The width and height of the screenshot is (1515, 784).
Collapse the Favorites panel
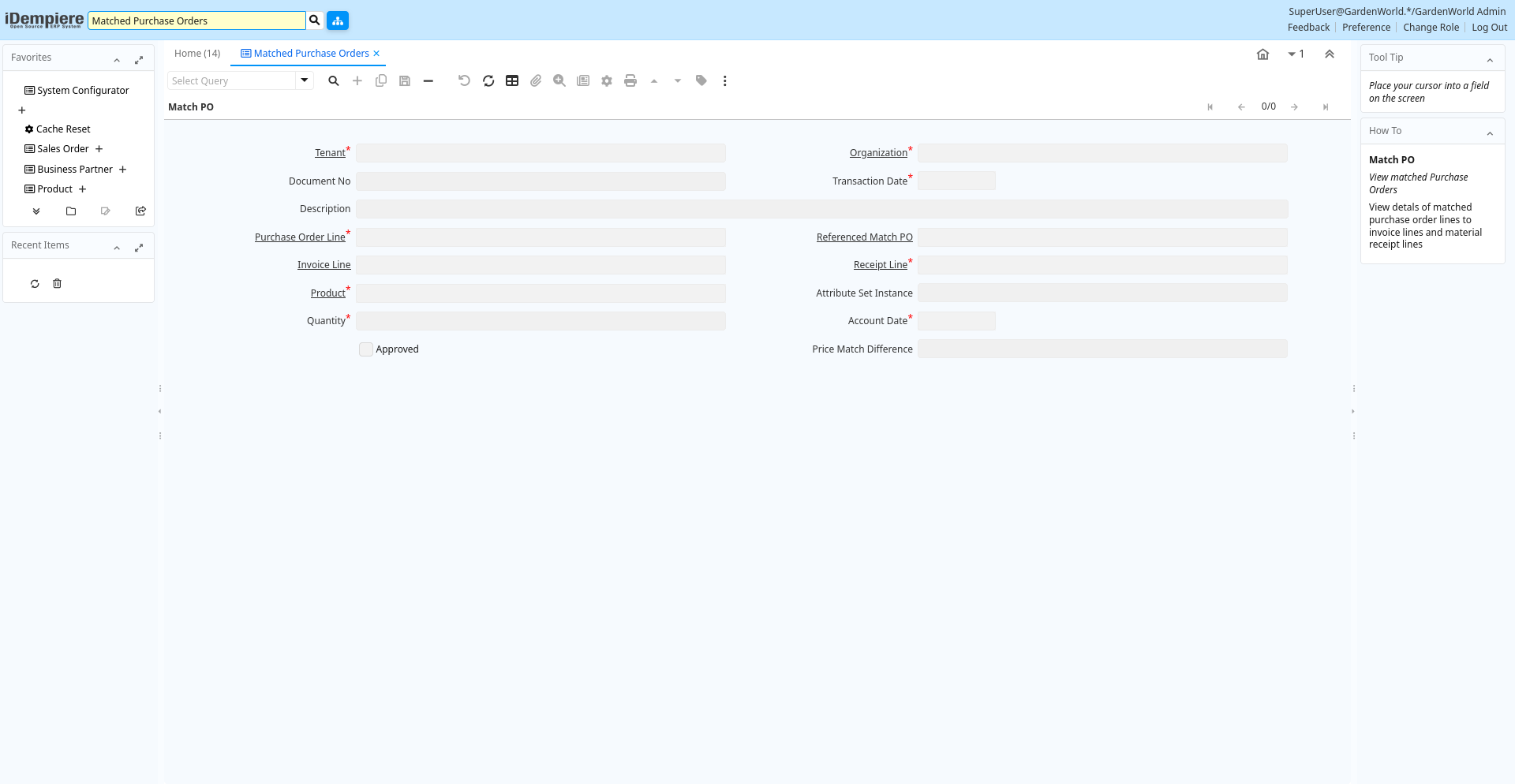[117, 60]
